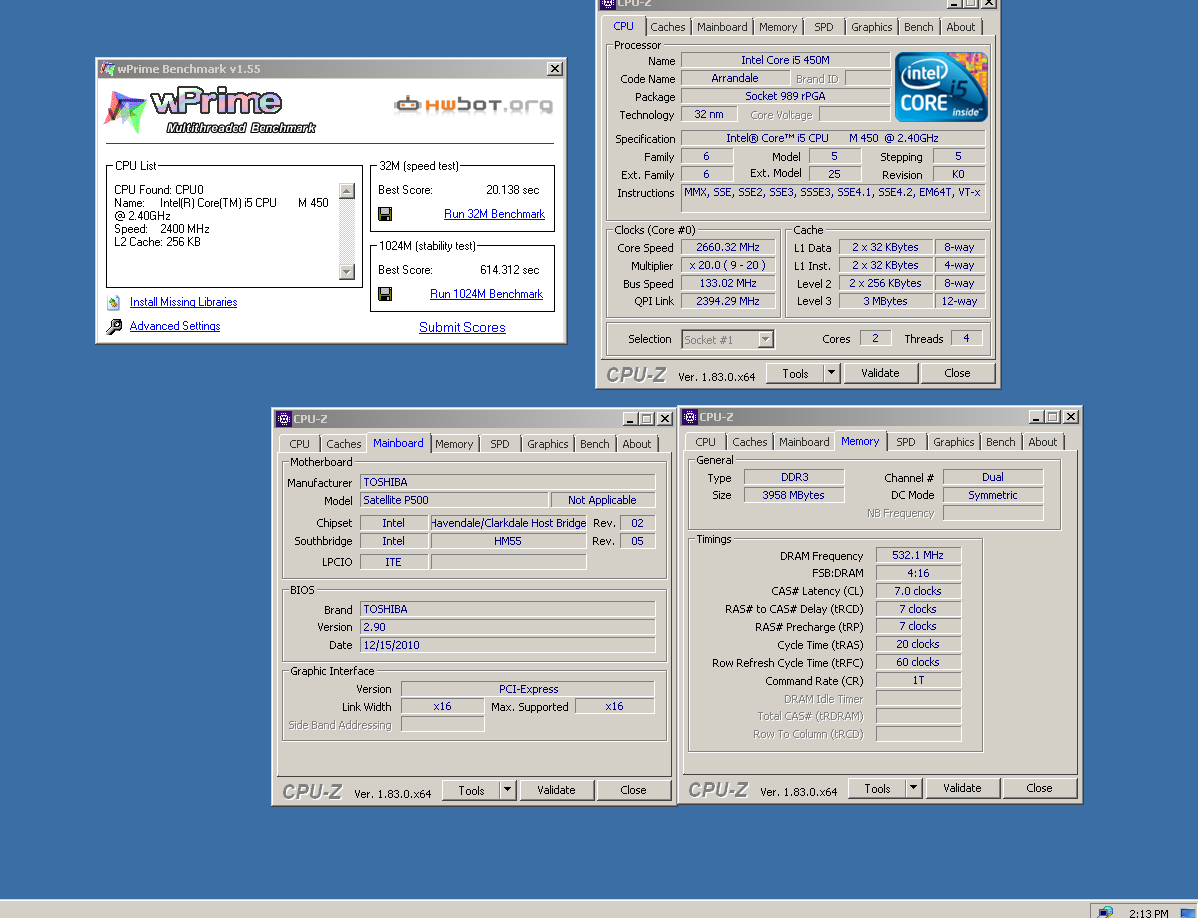The height and width of the screenshot is (918, 1198).
Task: Click the wPrime title bar icon
Action: (x=108, y=69)
